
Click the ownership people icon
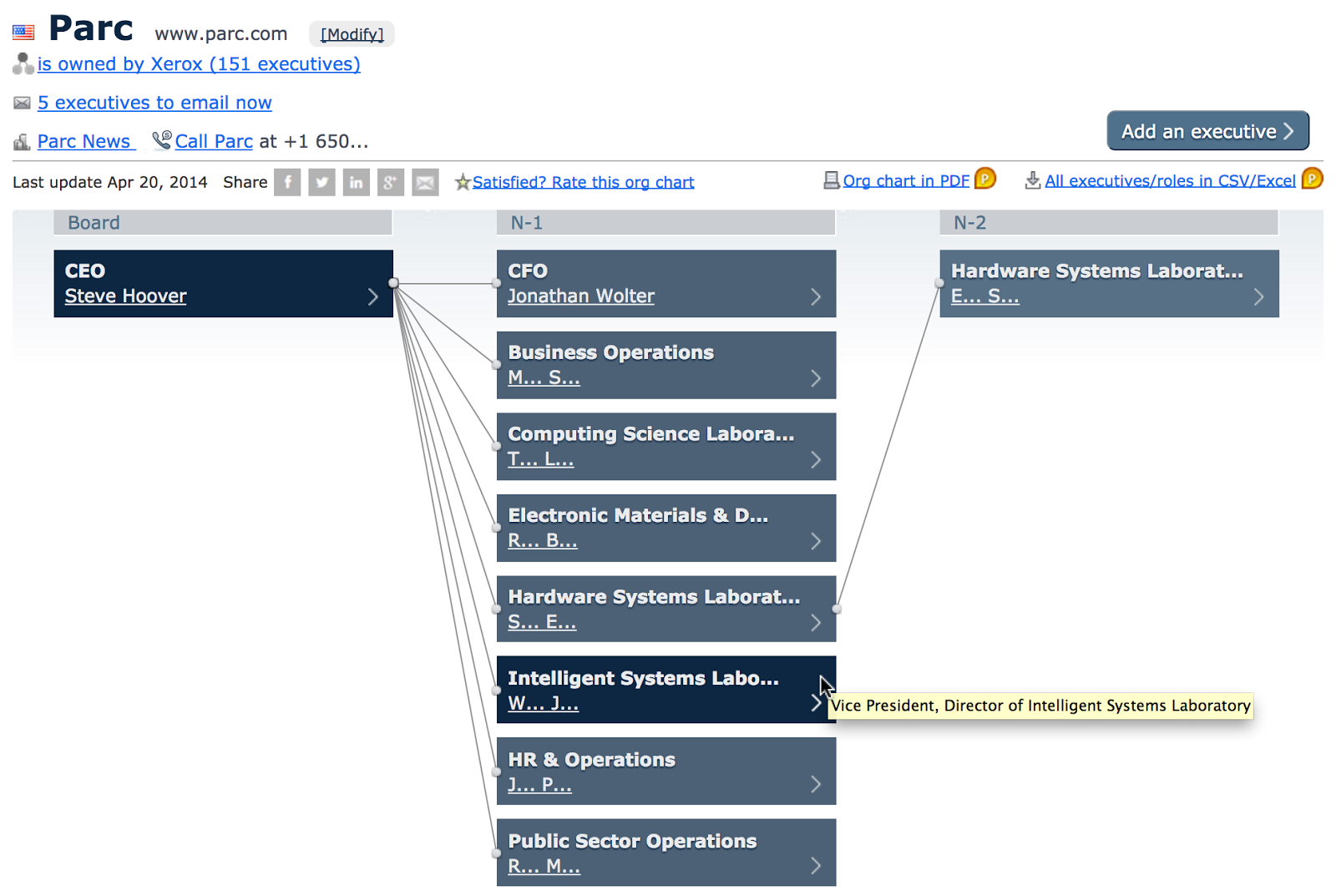23,63
